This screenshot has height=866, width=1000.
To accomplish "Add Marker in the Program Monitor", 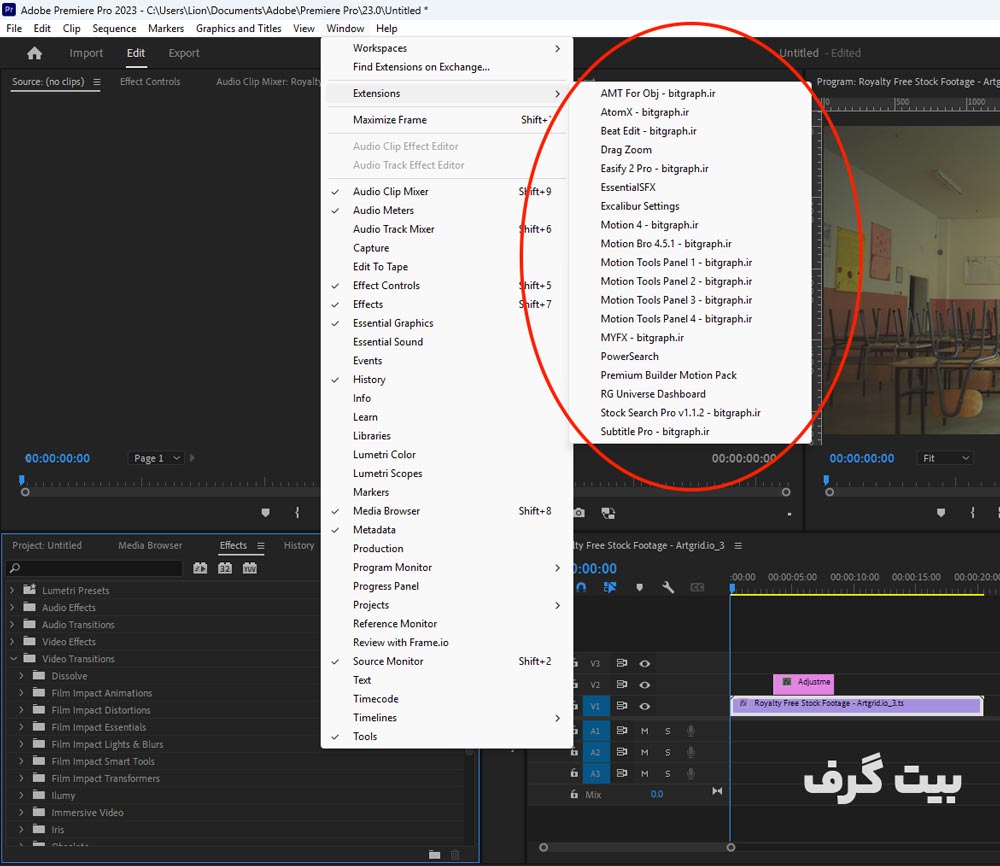I will tap(941, 512).
